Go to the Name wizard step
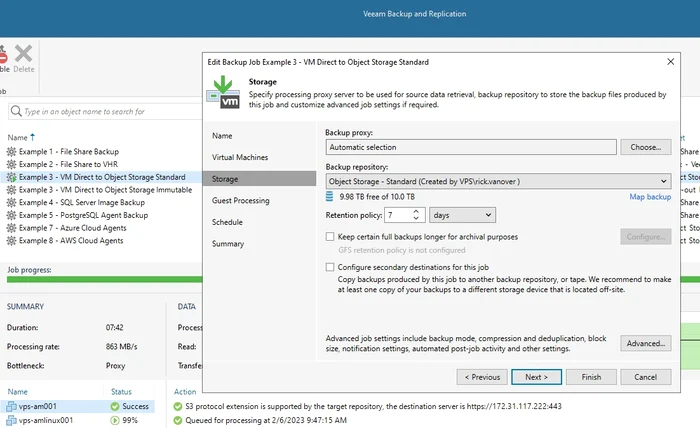 coord(222,136)
